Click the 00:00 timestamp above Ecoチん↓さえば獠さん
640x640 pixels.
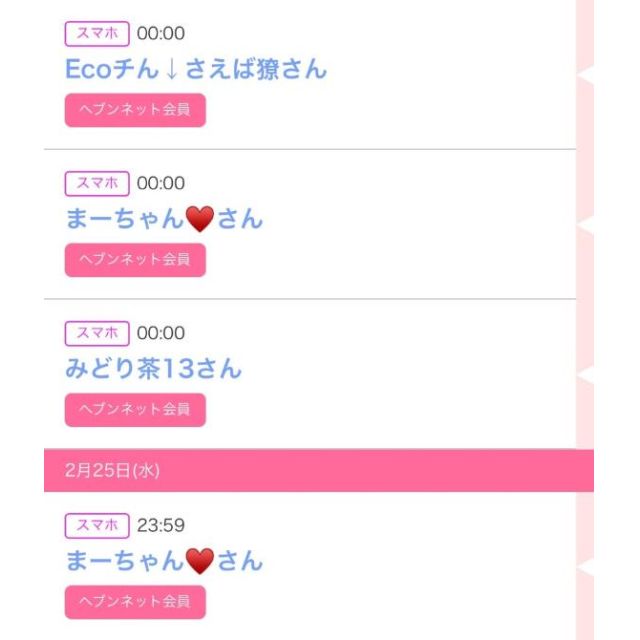coord(161,33)
